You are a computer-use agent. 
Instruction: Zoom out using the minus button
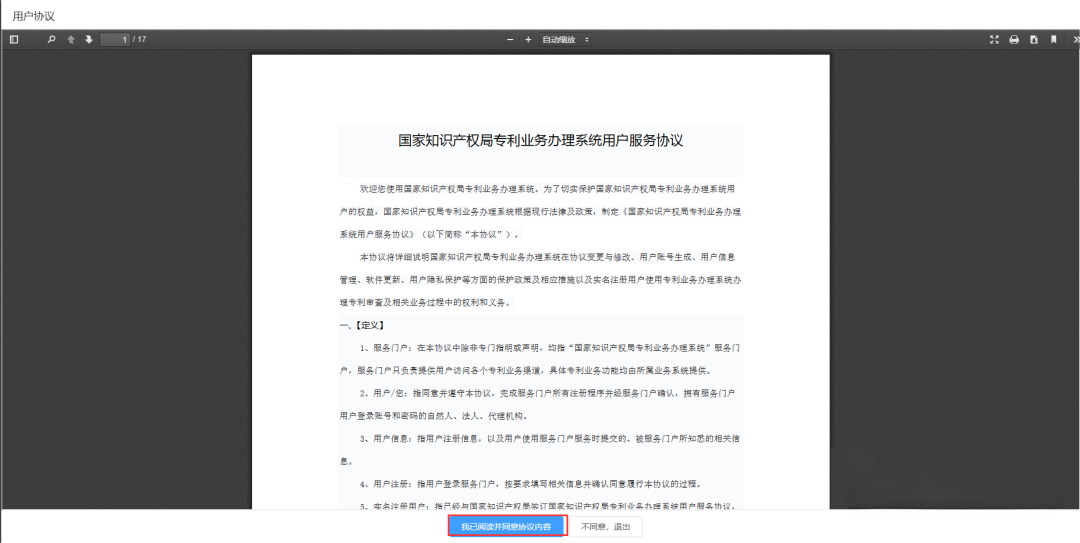click(510, 39)
